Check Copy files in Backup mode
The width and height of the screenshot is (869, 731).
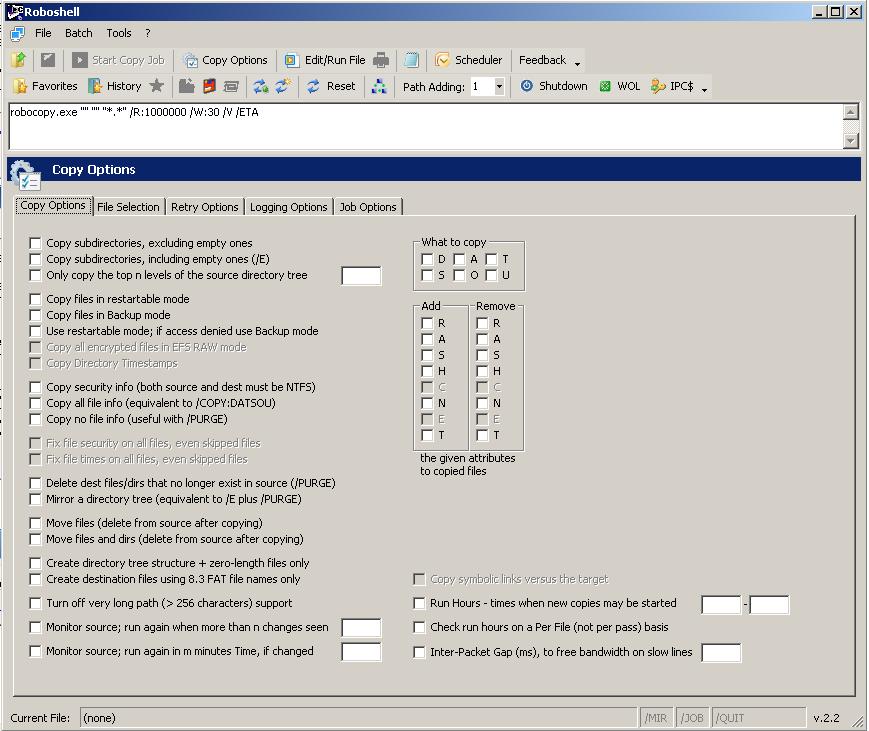pos(35,315)
